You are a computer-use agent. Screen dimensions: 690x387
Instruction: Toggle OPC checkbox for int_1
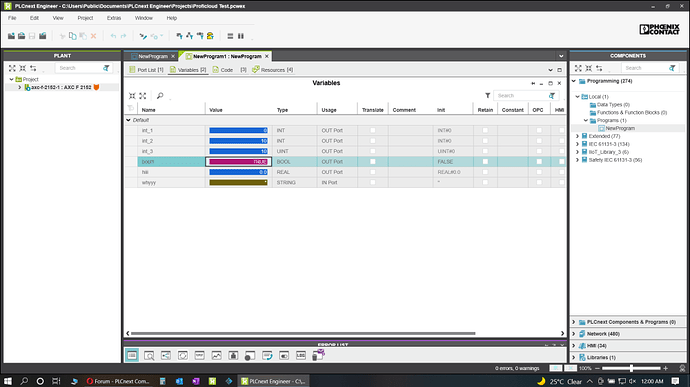[x=539, y=130]
